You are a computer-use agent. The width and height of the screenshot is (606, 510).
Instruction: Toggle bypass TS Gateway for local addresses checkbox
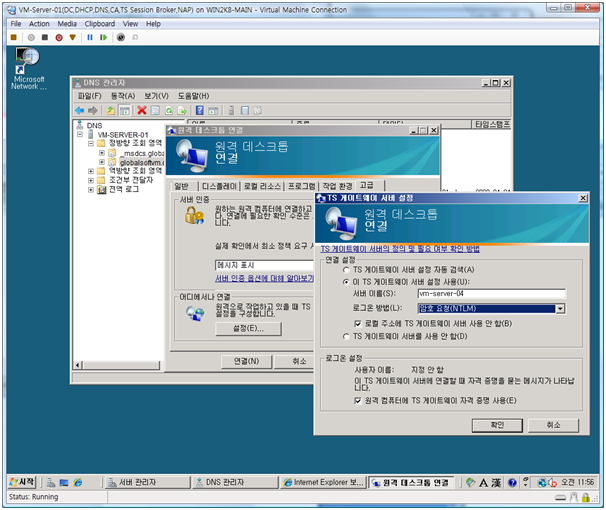(357, 323)
